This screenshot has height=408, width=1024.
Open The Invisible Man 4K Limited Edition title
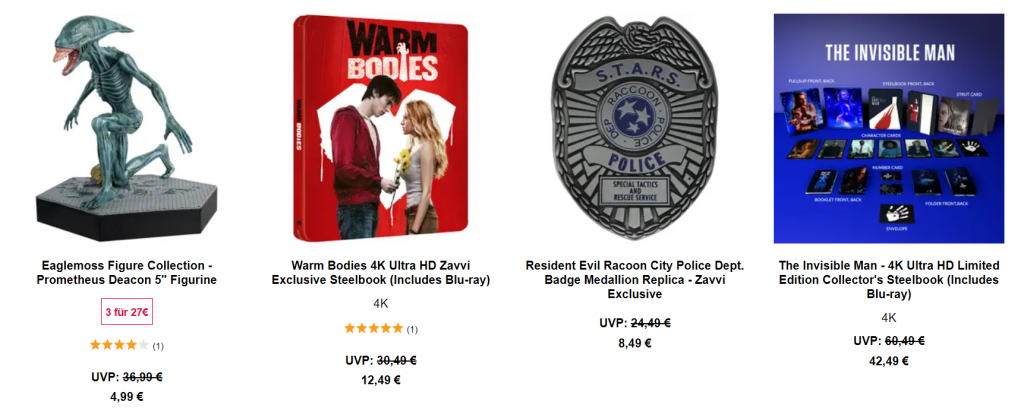tap(889, 280)
